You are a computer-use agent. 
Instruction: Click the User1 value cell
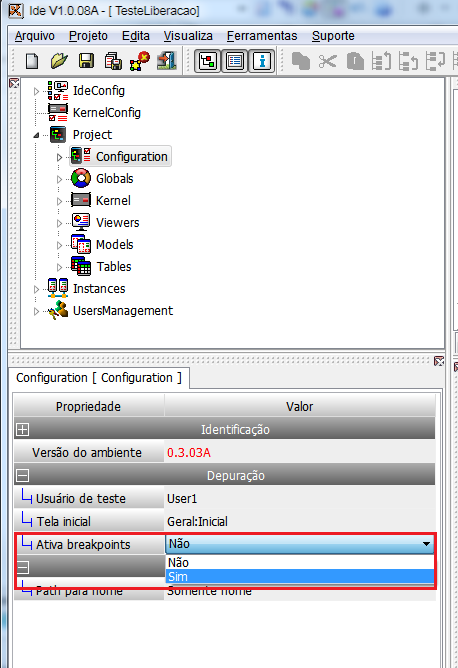pos(300,498)
